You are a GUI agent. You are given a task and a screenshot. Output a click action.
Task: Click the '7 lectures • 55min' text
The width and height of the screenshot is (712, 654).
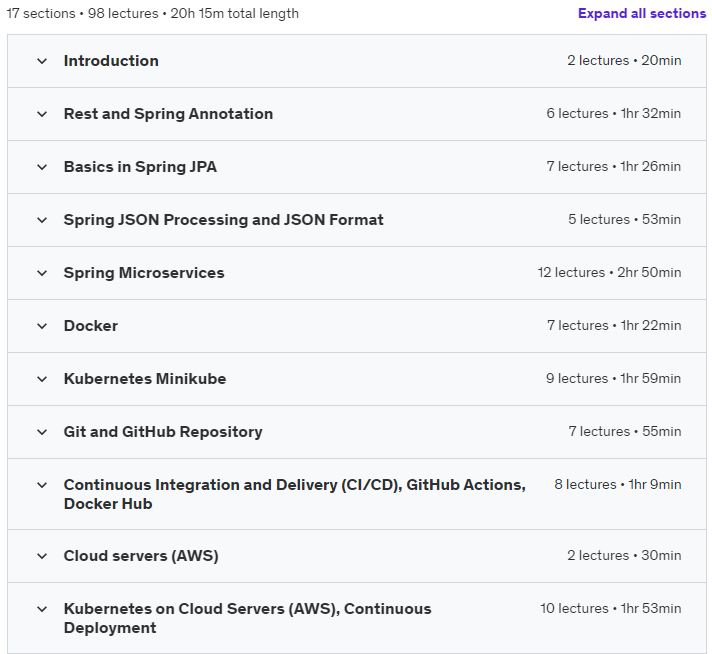click(625, 431)
